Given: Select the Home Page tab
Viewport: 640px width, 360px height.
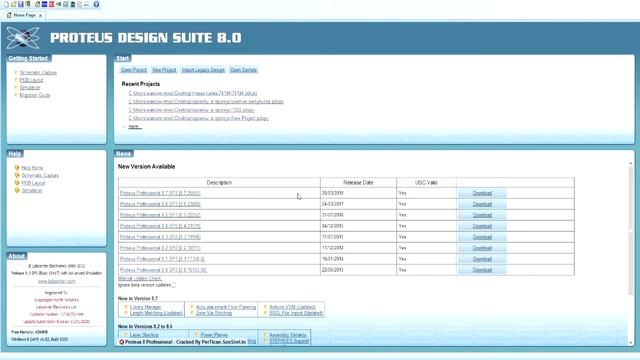Looking at the screenshot, I should 24,16.
